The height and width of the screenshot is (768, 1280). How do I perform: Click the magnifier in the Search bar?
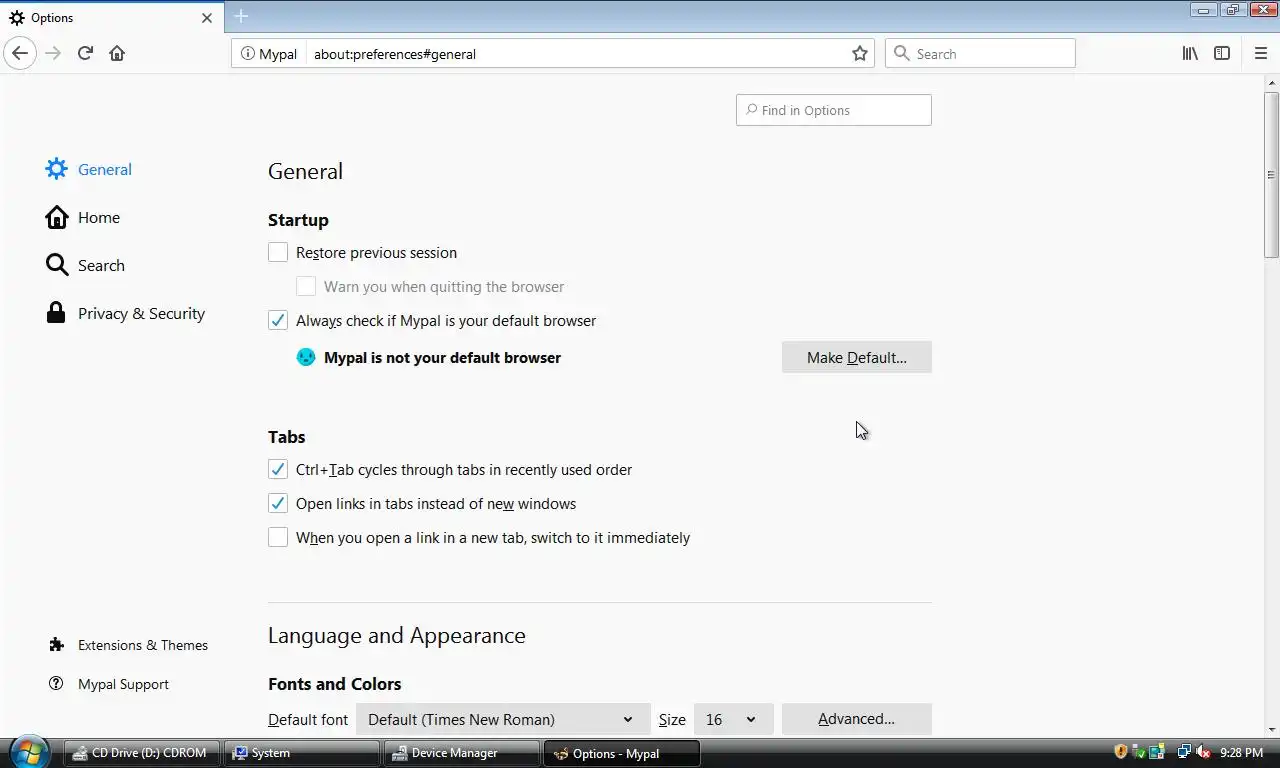tap(901, 53)
